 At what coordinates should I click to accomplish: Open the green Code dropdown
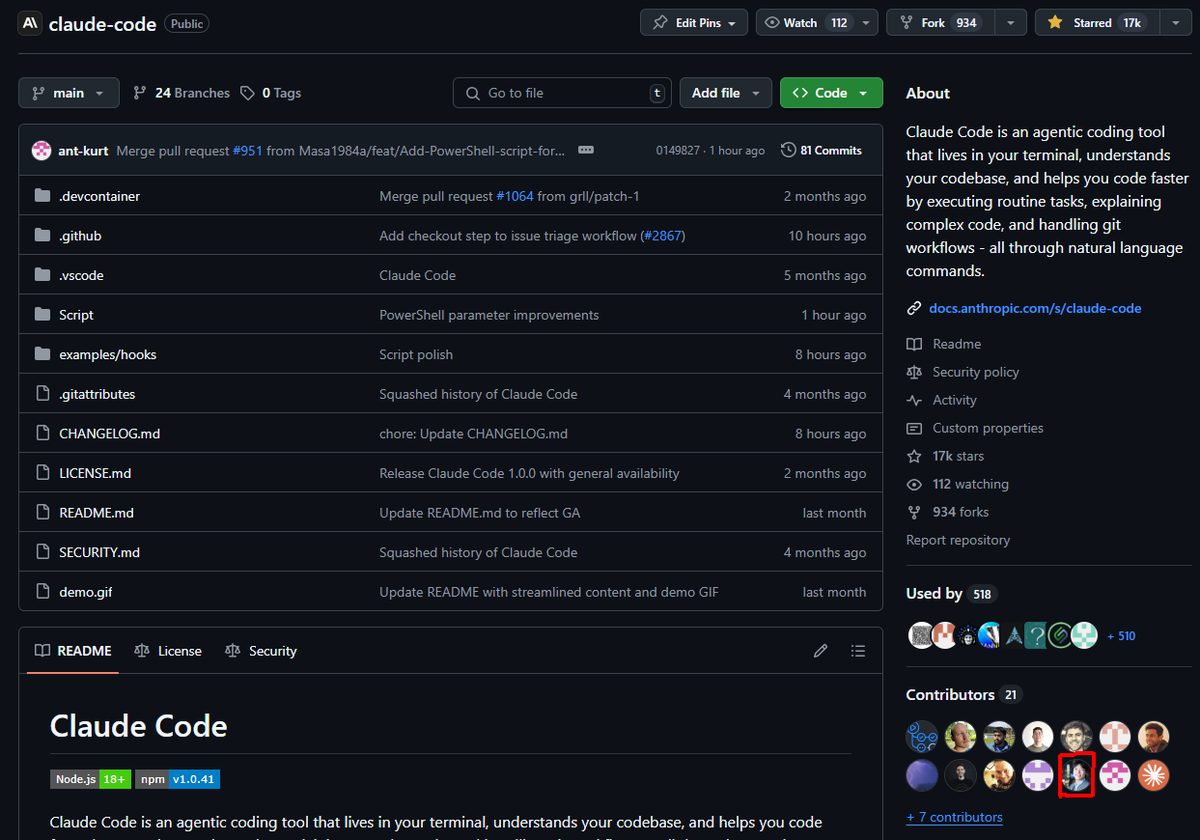831,93
